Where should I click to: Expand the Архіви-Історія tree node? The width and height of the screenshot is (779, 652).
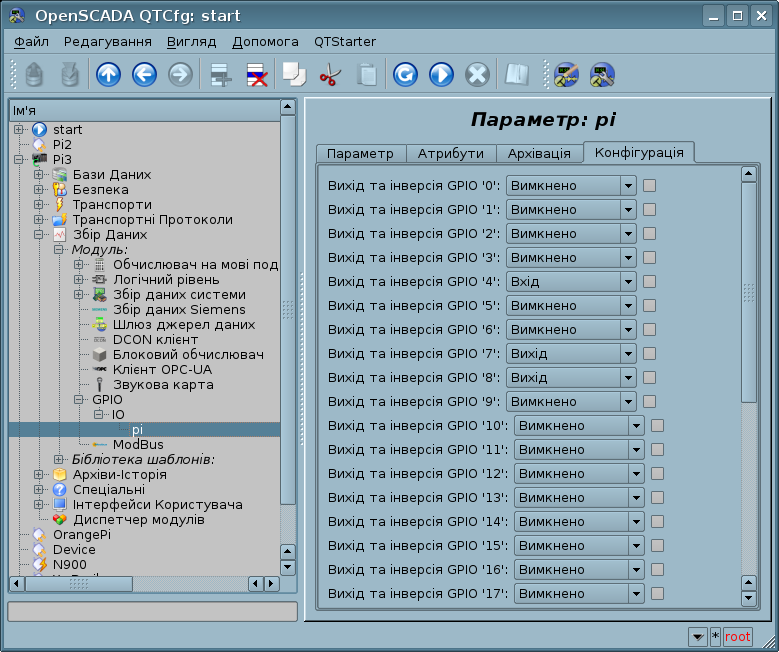39,474
